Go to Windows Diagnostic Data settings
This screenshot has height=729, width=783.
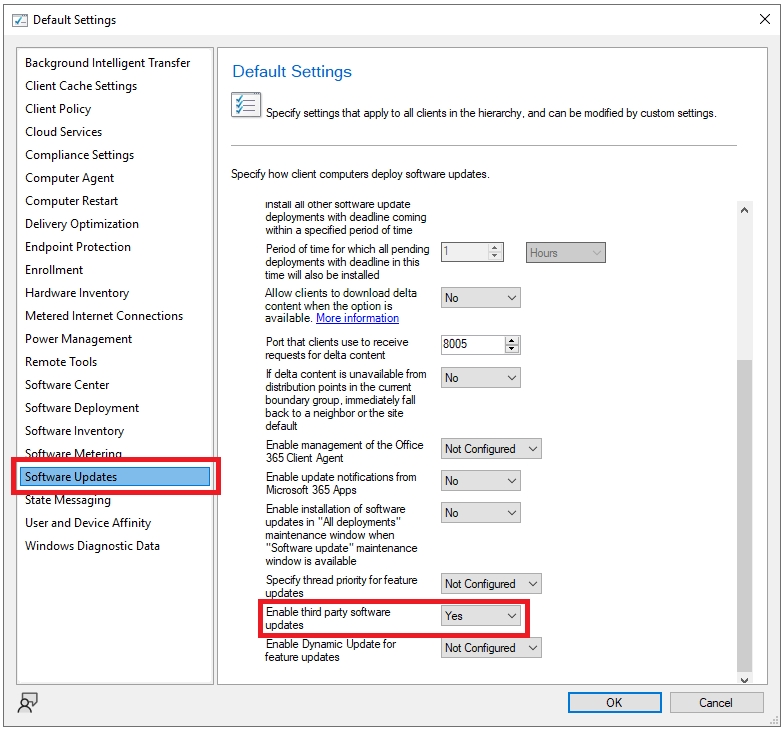pos(92,546)
